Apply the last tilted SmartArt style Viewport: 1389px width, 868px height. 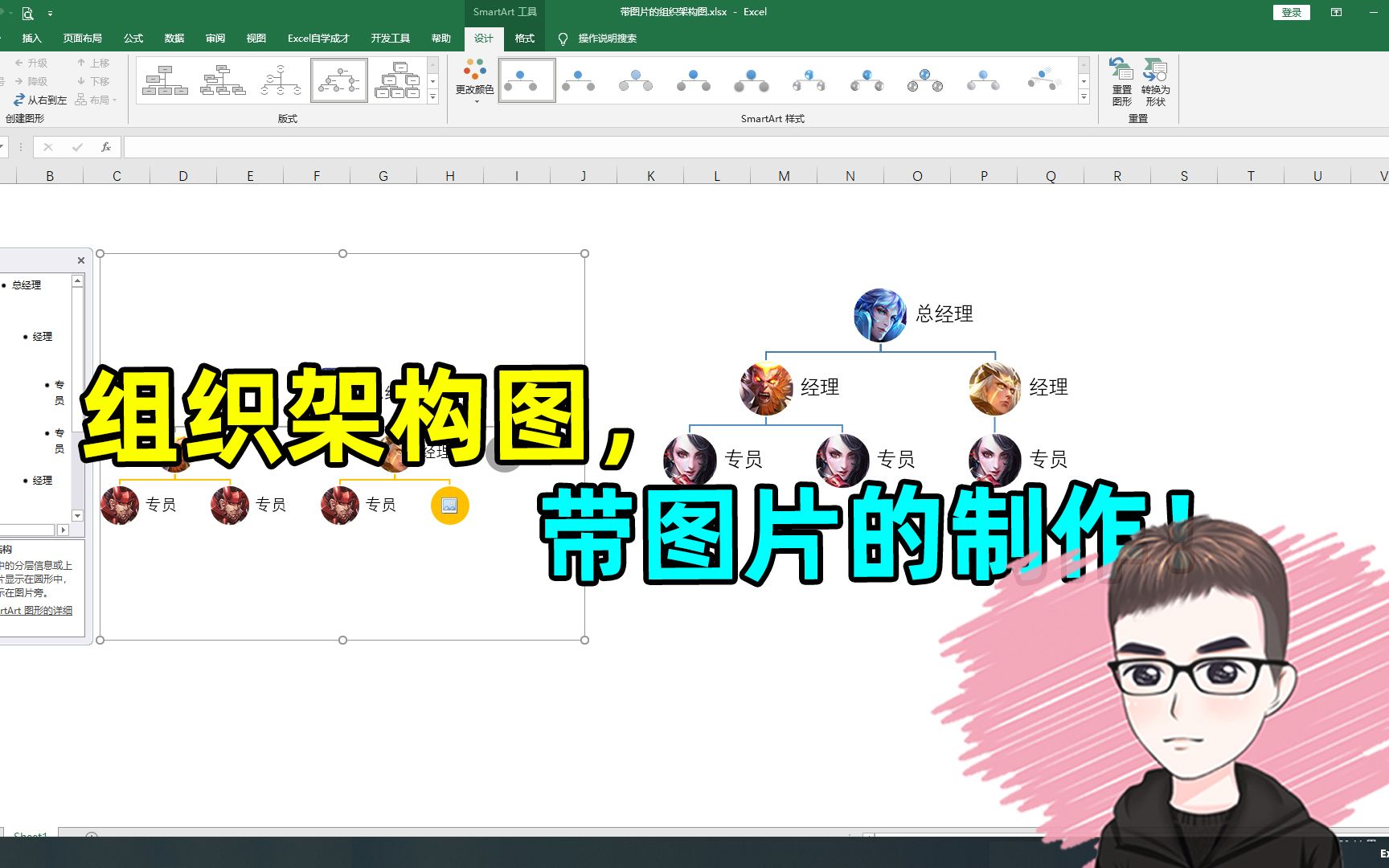pyautogui.click(x=1043, y=80)
